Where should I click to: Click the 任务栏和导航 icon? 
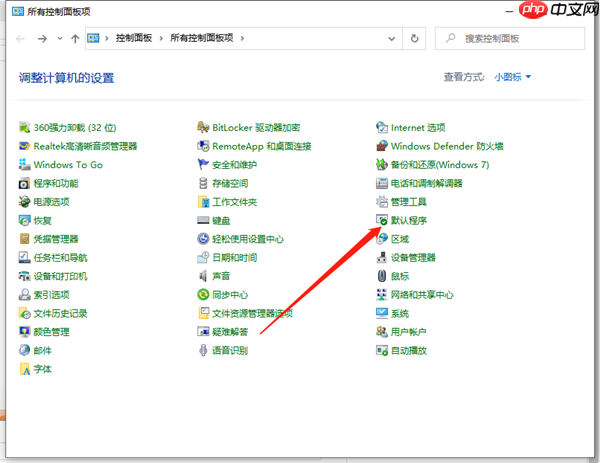[24, 258]
